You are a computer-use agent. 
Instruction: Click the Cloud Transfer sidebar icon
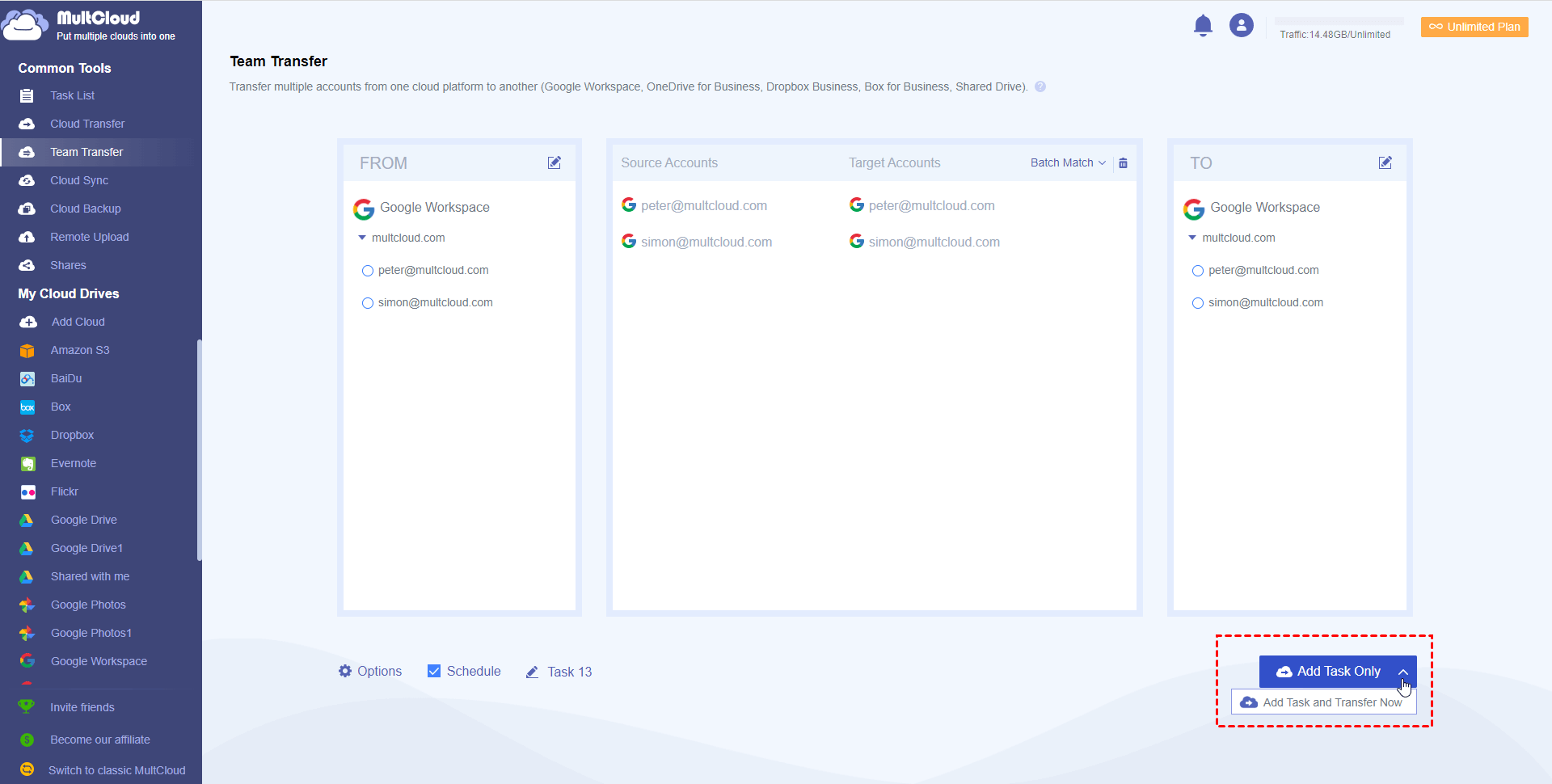tap(27, 124)
